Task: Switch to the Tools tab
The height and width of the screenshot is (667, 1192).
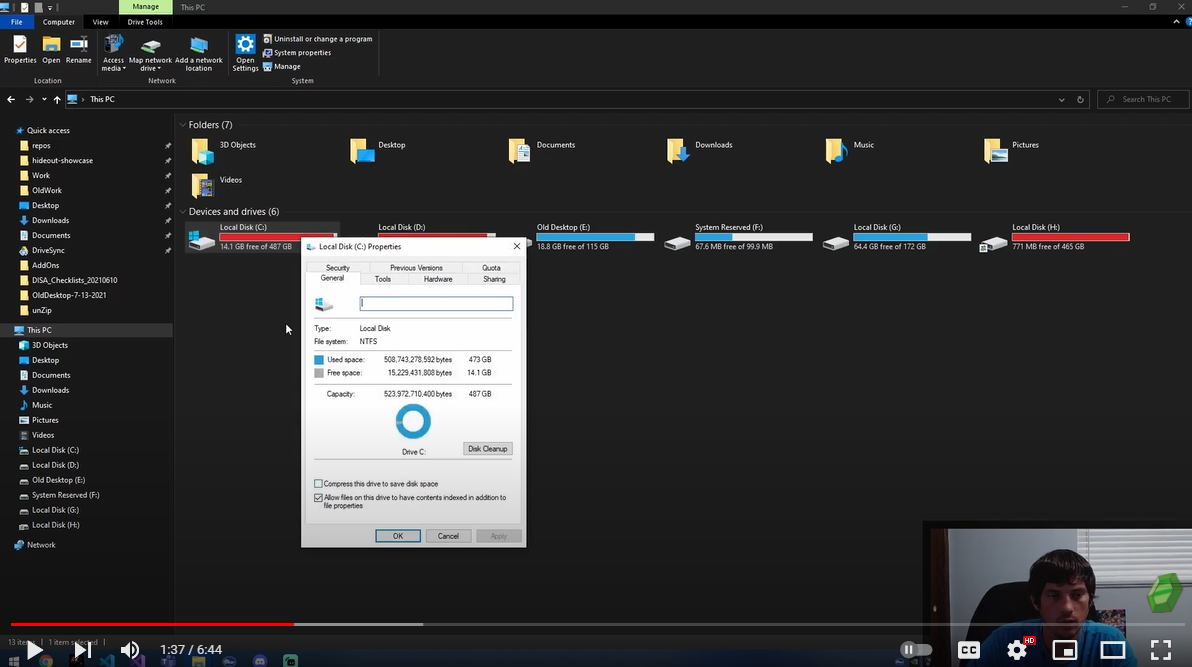Action: click(x=383, y=279)
